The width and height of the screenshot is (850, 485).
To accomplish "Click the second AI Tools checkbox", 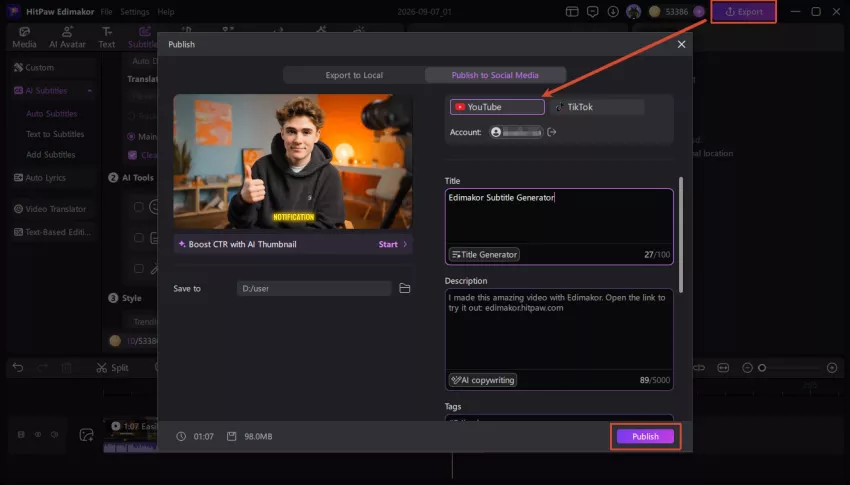I will 139,237.
